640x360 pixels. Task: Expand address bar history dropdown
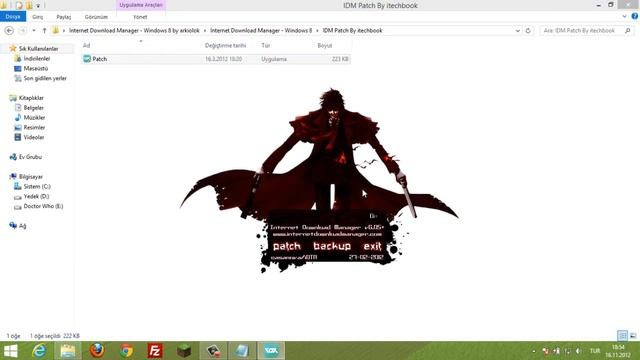tap(518, 31)
